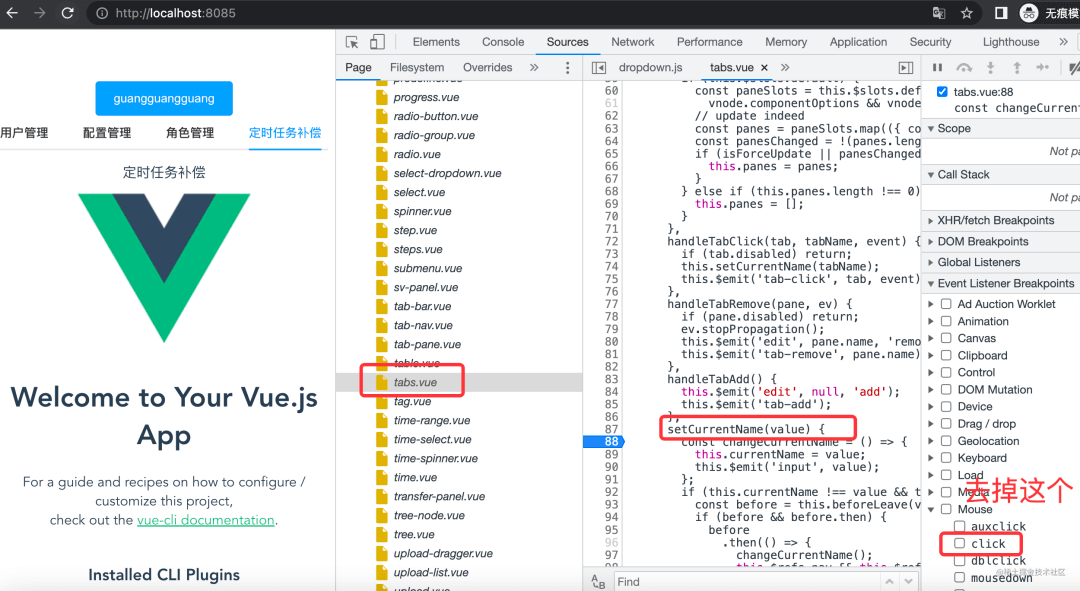Toggle the Mouse category checkbox
1080x591 pixels.
(x=946, y=509)
